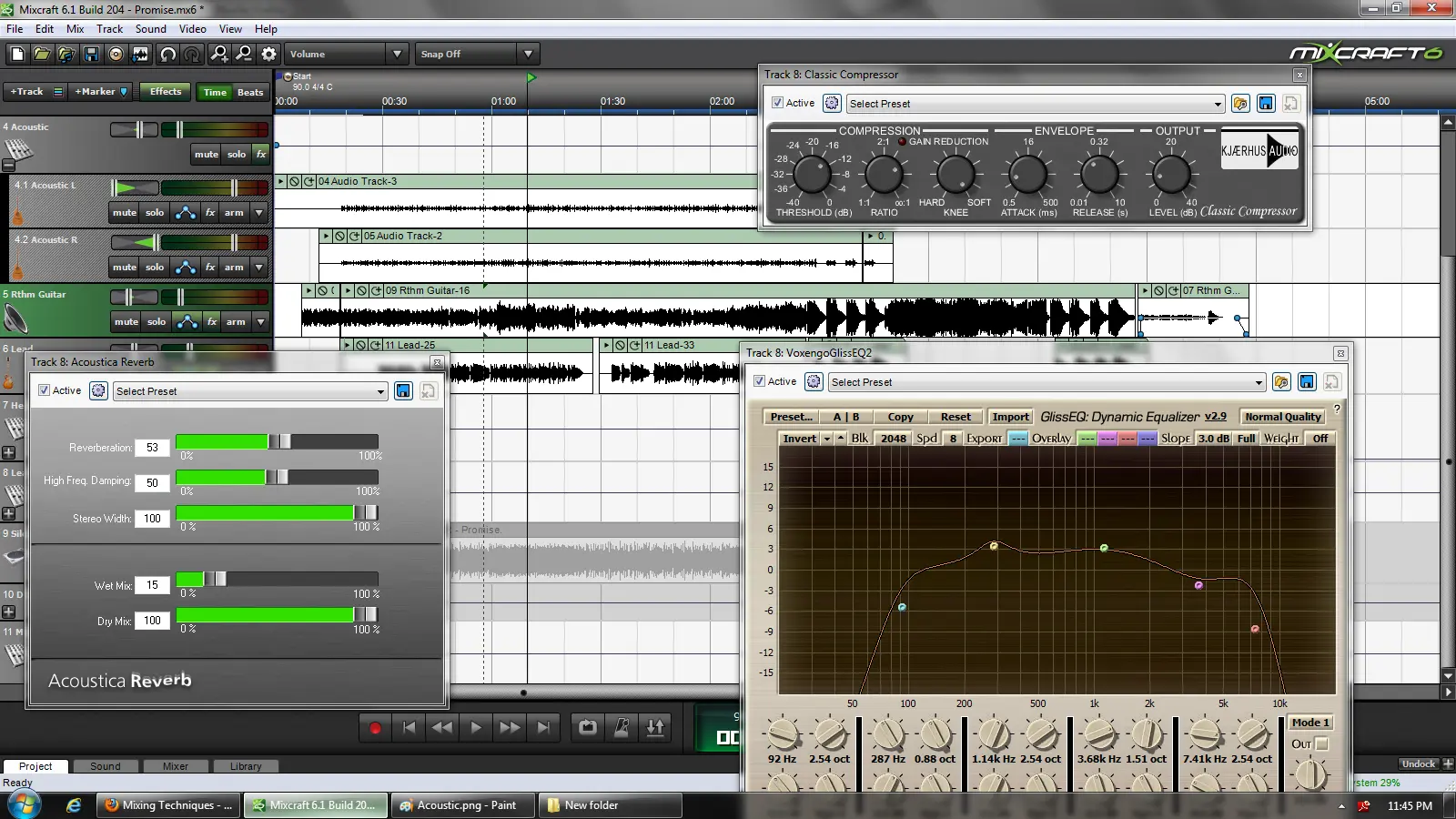Mute the 5 Rthm Guitar track

[126, 322]
